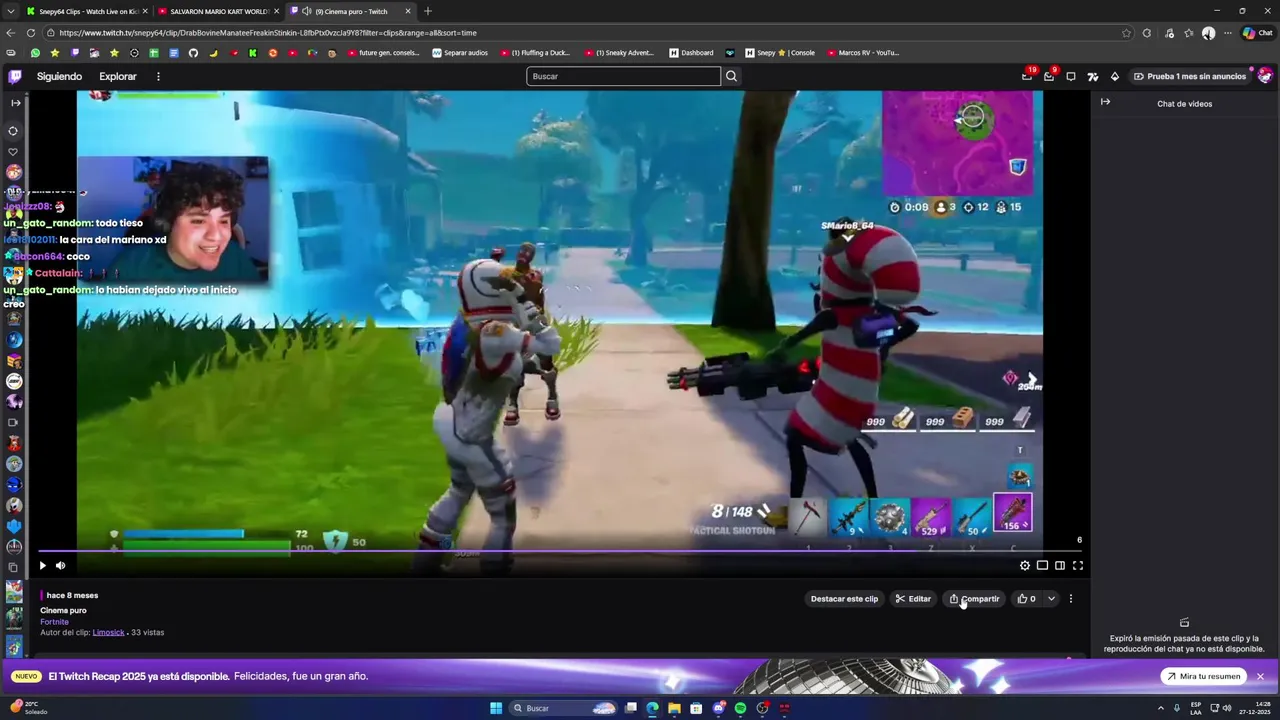Viewport: 1280px width, 720px height.
Task: Seek on the purple clip progress bar
Action: pyautogui.click(x=560, y=551)
